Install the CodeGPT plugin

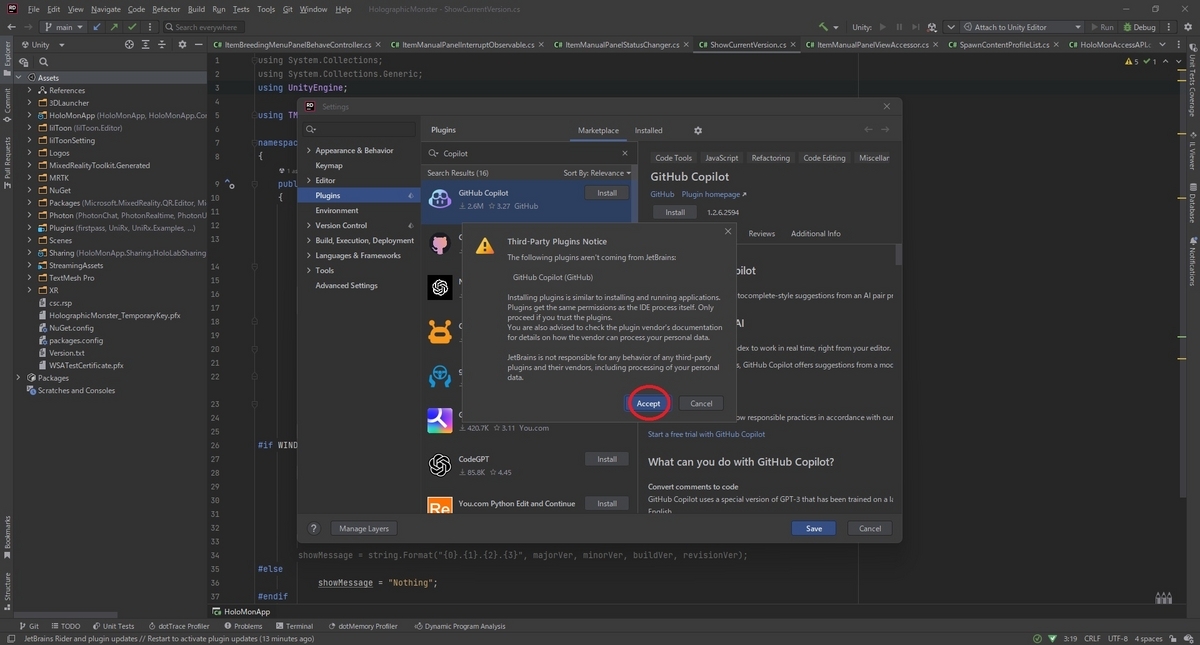(x=607, y=459)
